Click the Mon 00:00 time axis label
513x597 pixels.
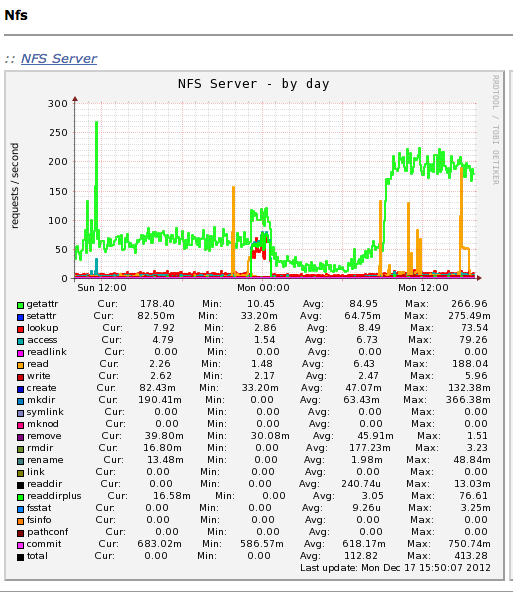[263, 288]
